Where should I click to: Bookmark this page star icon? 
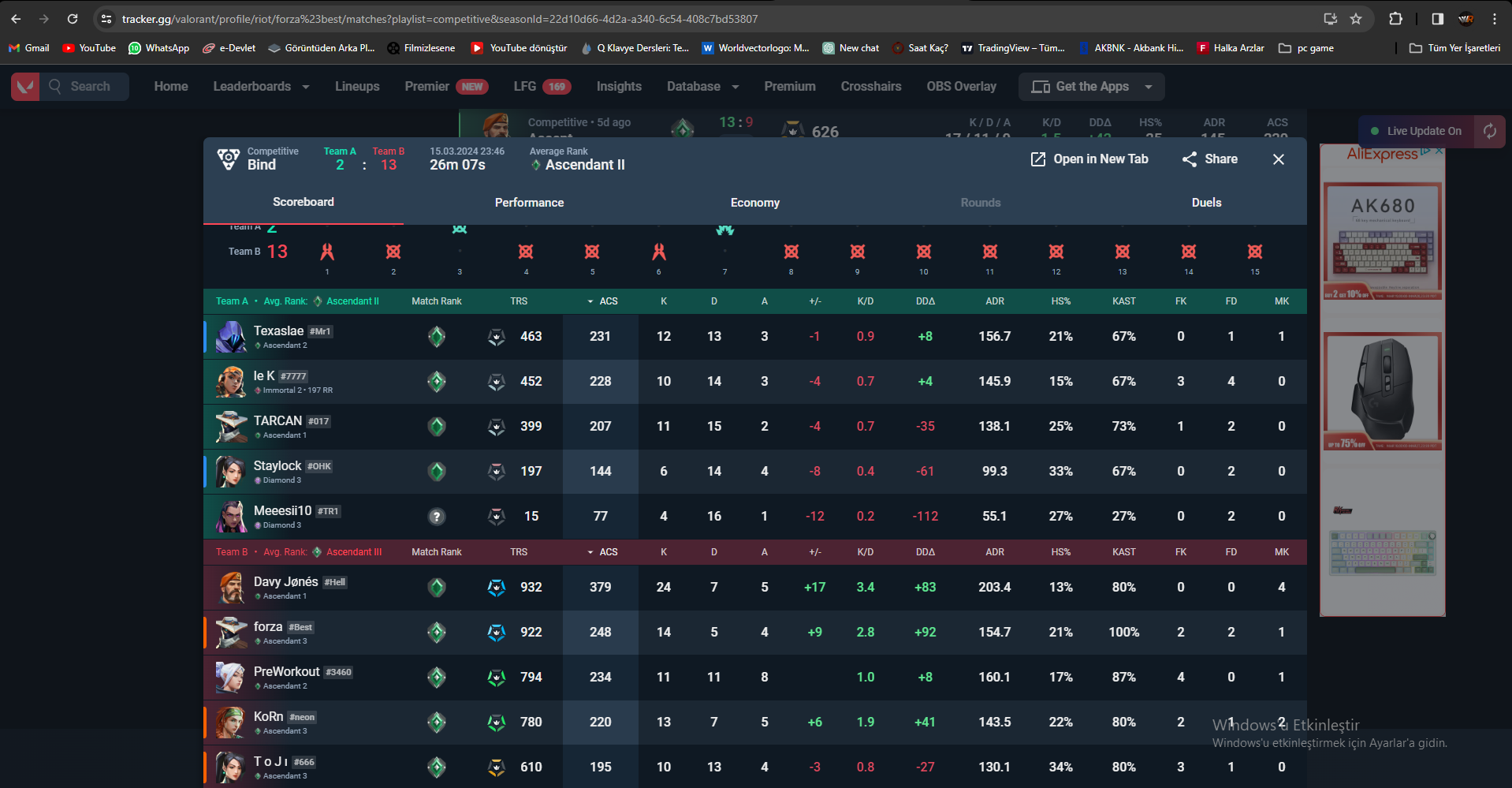(x=1356, y=19)
